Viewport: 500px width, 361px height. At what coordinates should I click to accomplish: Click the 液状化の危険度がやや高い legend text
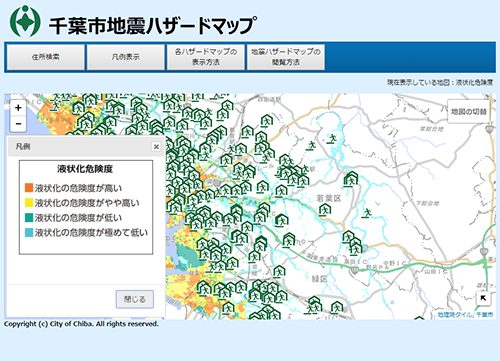coord(87,203)
